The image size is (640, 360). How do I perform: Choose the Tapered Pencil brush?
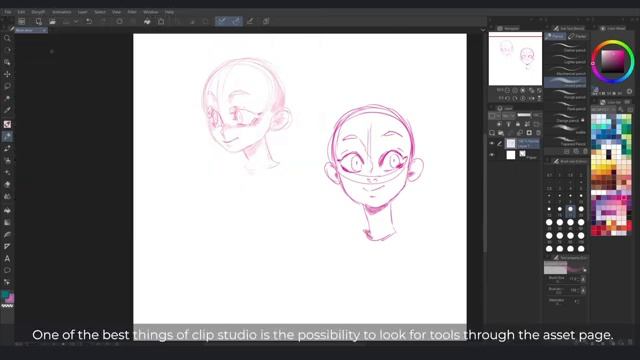566,141
